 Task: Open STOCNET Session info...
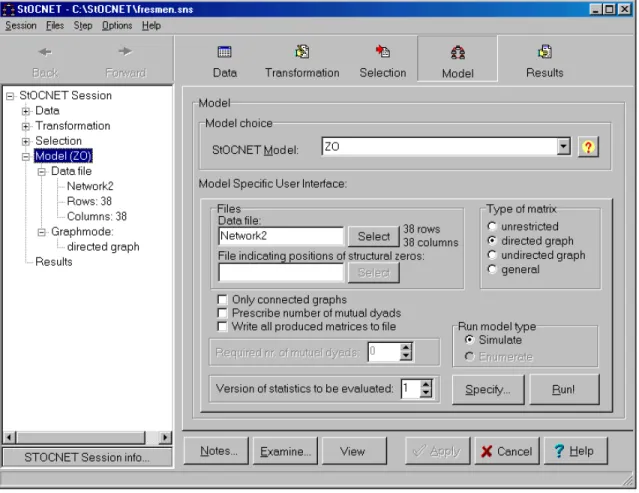pyautogui.click(x=87, y=457)
